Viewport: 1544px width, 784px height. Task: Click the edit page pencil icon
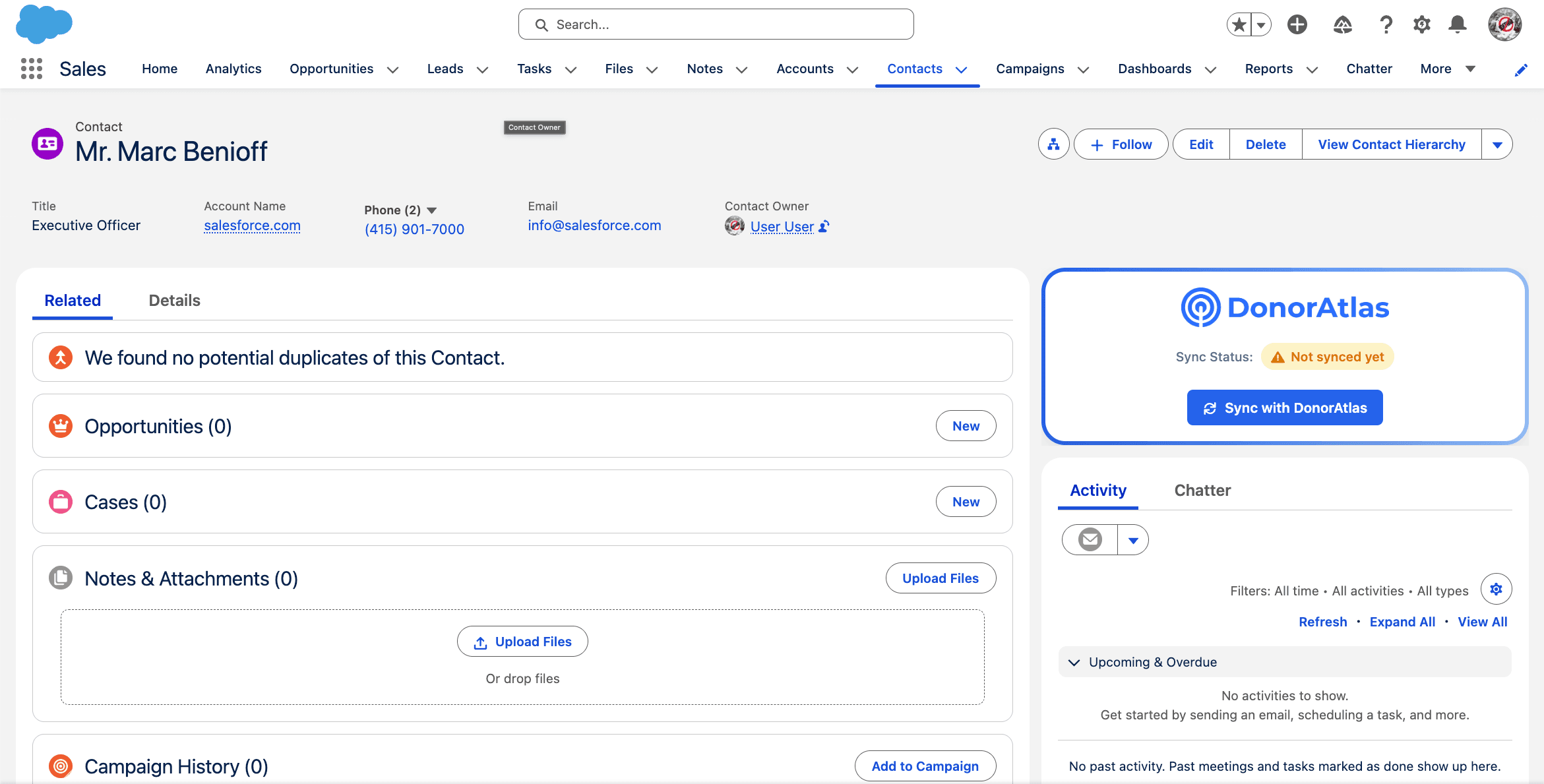[1522, 69]
